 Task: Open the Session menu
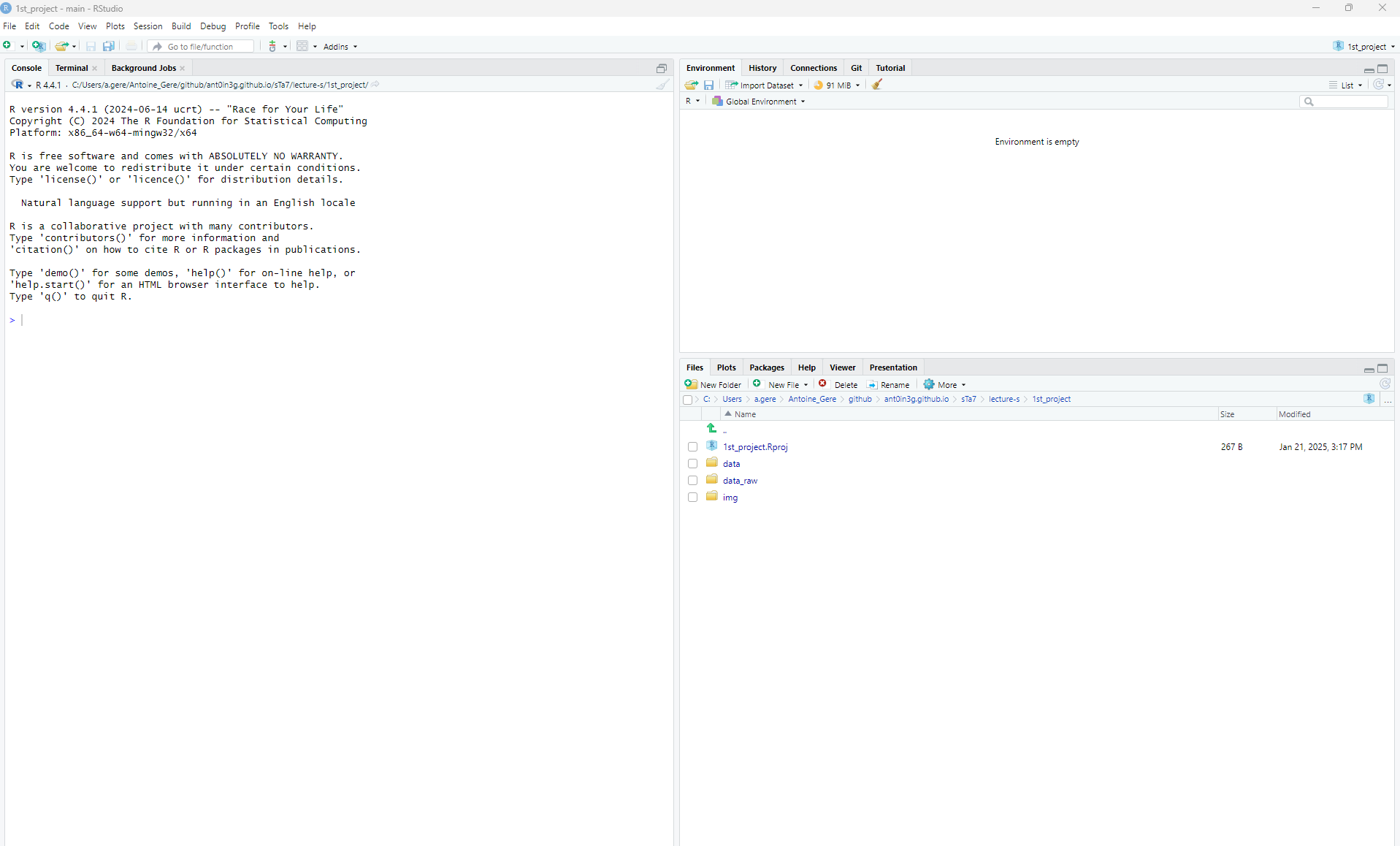(x=148, y=26)
